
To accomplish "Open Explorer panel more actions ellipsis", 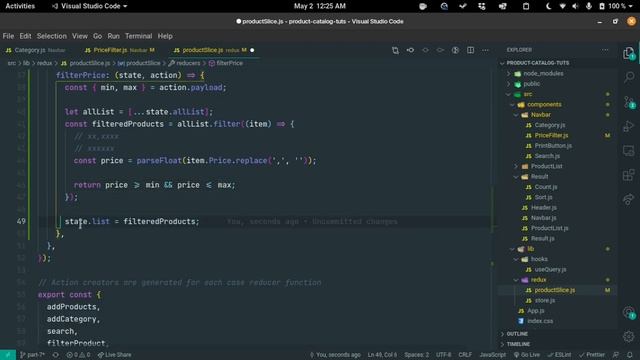I will pos(605,50).
